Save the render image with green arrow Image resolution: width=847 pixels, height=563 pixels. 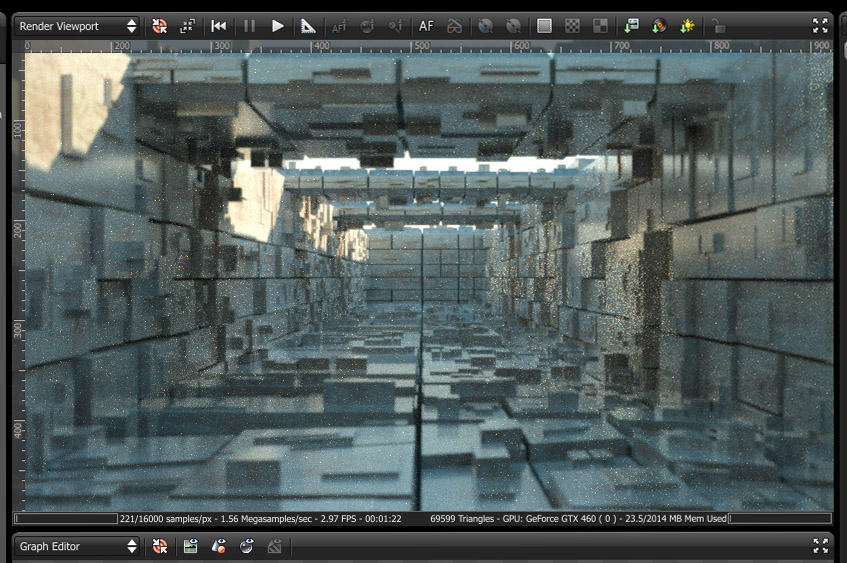pyautogui.click(x=631, y=26)
